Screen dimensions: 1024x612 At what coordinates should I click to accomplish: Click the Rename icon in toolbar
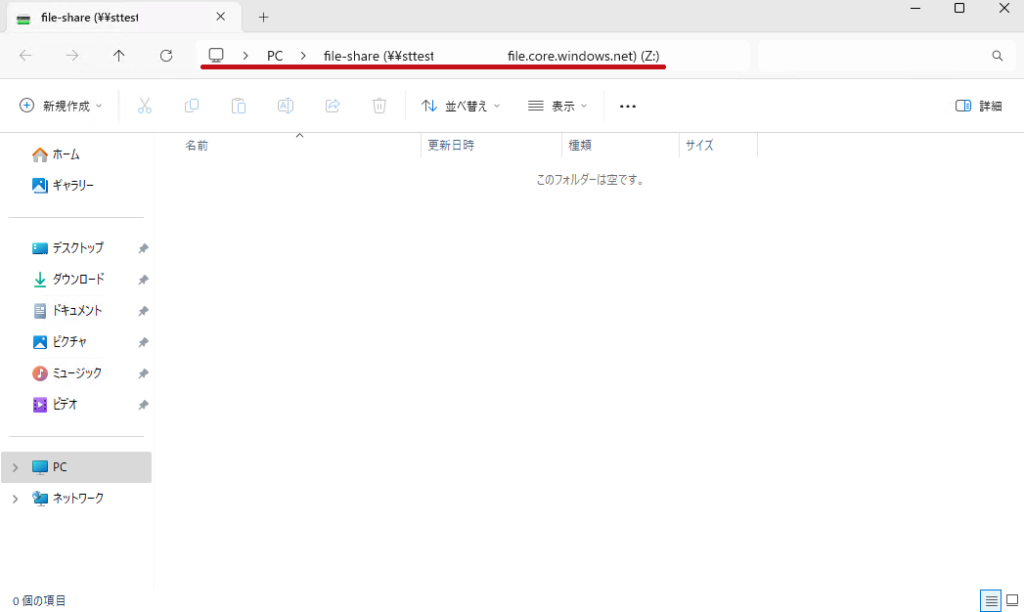[285, 106]
